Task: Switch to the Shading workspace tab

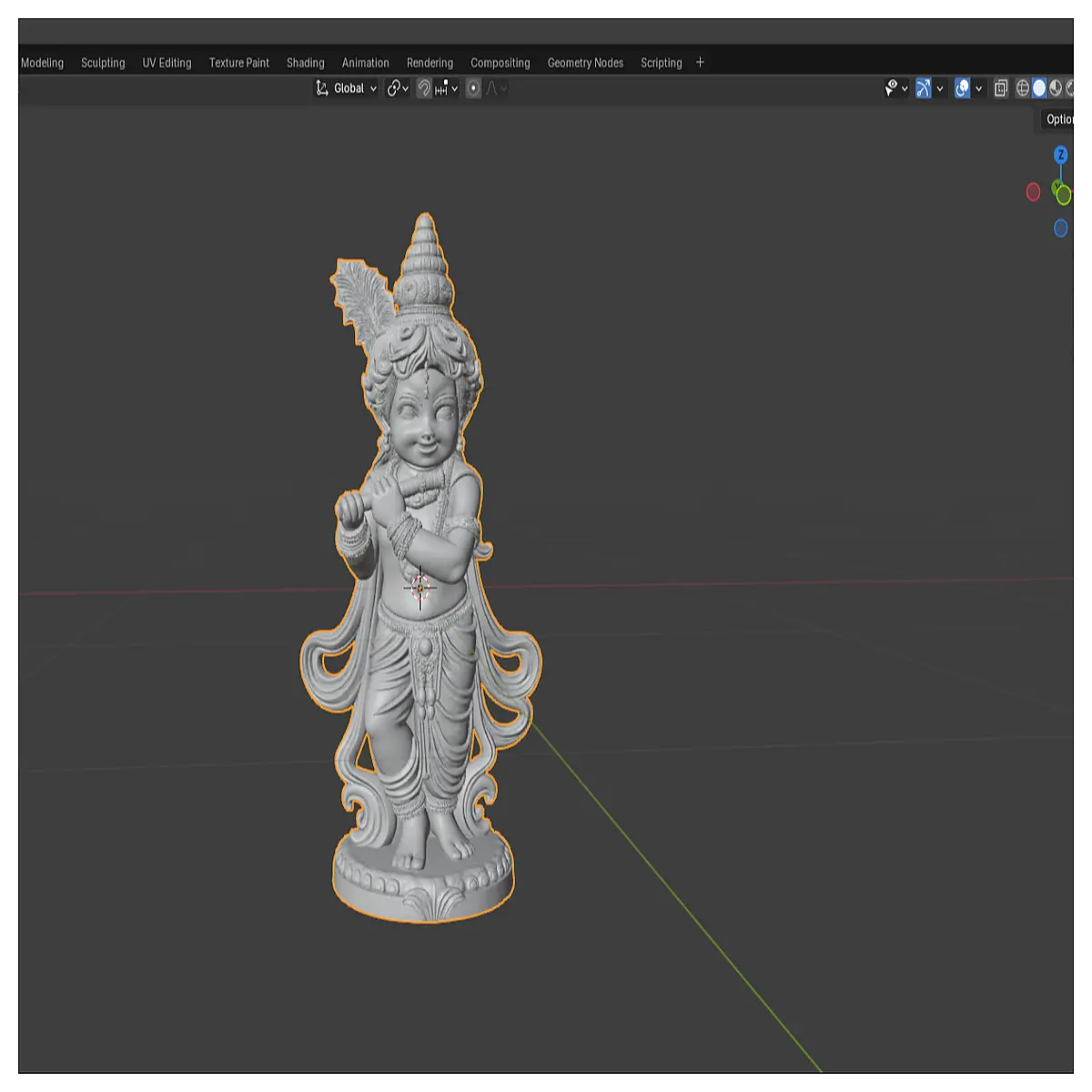Action: (x=306, y=63)
